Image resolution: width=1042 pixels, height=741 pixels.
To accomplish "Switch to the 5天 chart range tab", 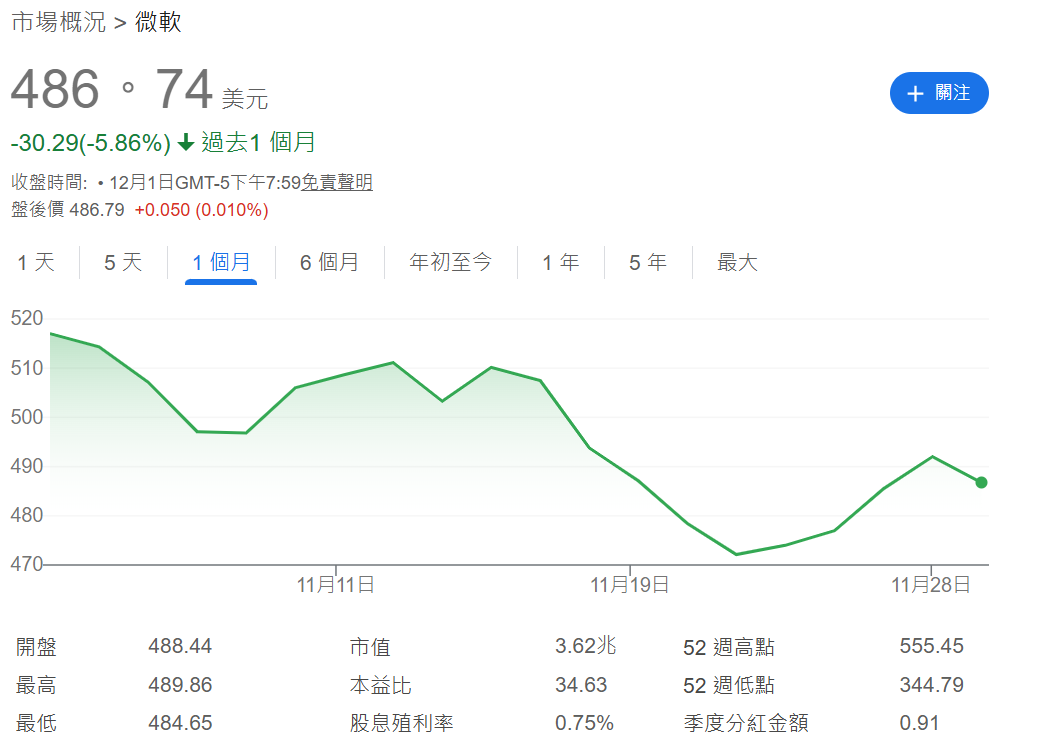I will pos(120,262).
